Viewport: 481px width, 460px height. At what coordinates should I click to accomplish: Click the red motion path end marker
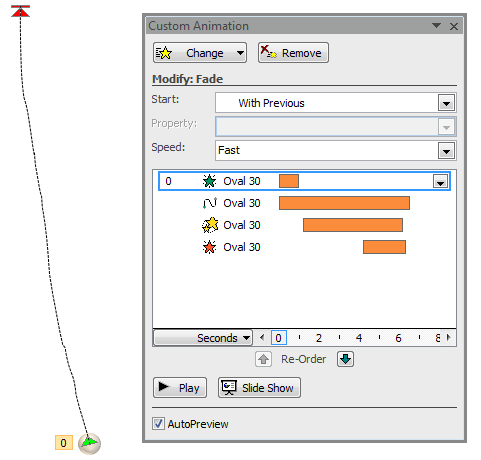click(x=20, y=11)
